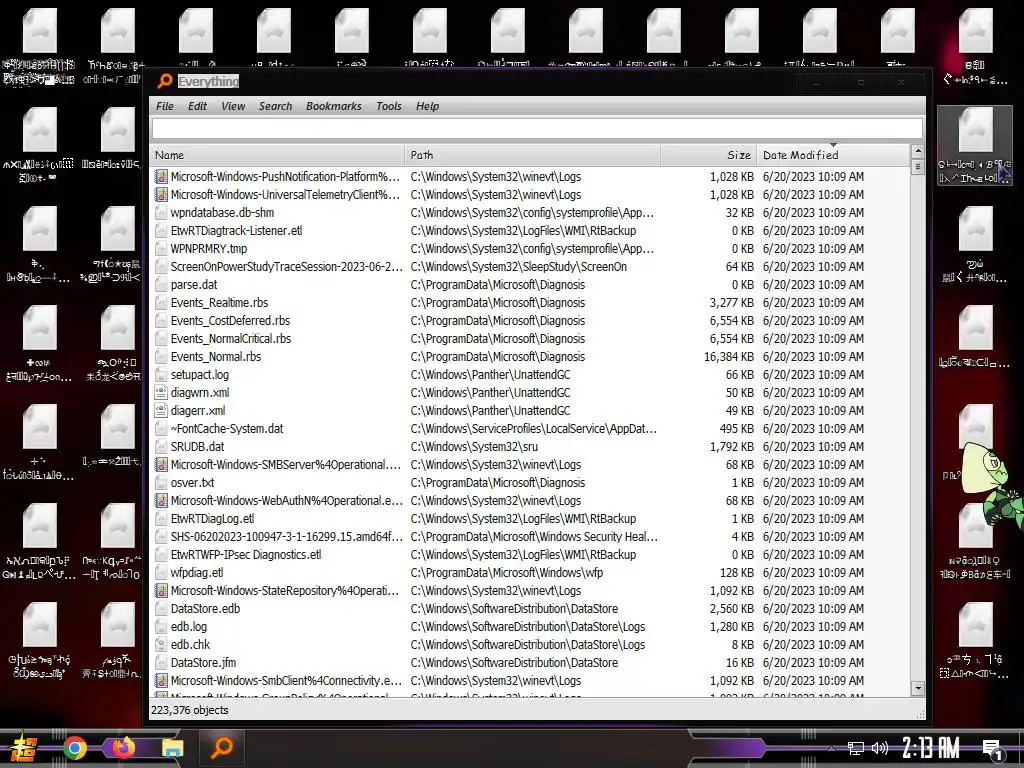This screenshot has height=768, width=1024.
Task: Open the Help menu
Action: point(427,106)
